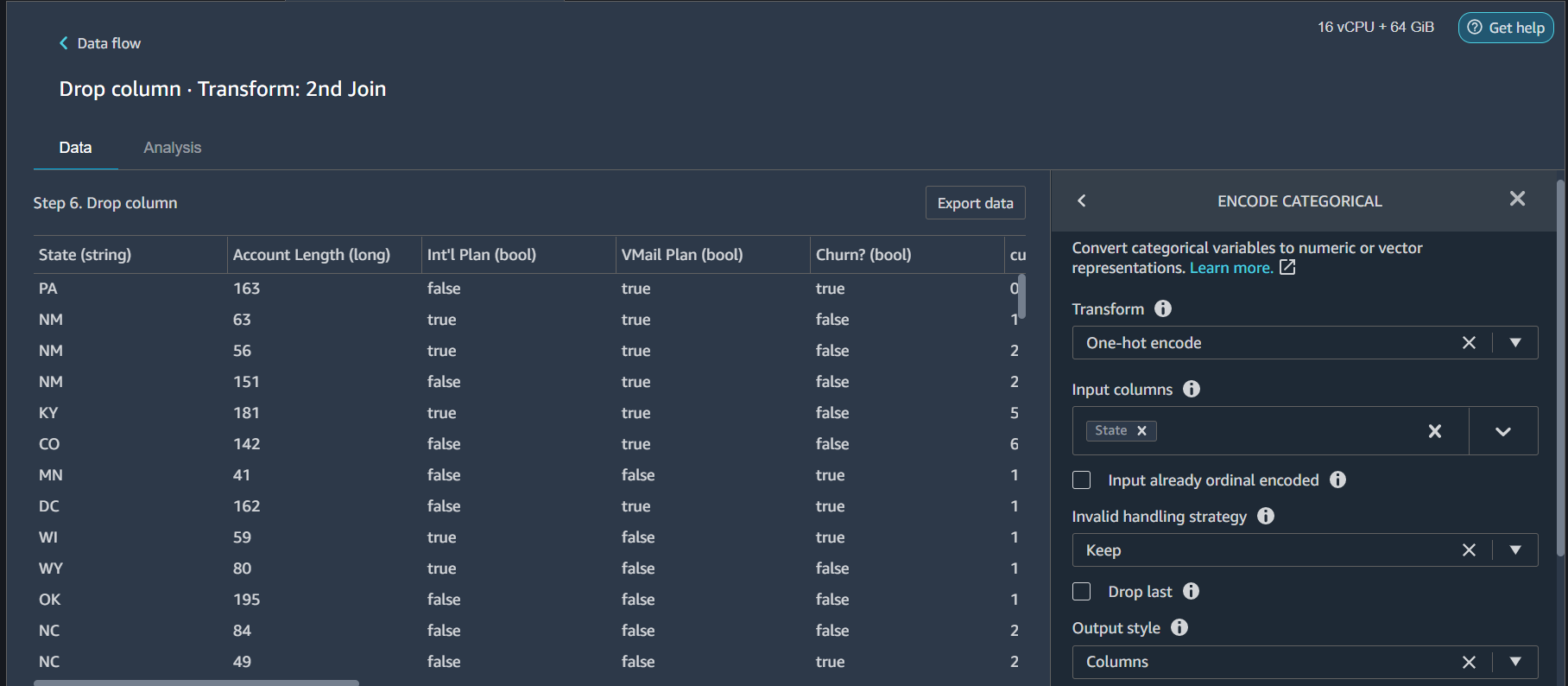The height and width of the screenshot is (686, 1568).
Task: Go back using the Encode Categorical panel arrow
Action: 1082,200
